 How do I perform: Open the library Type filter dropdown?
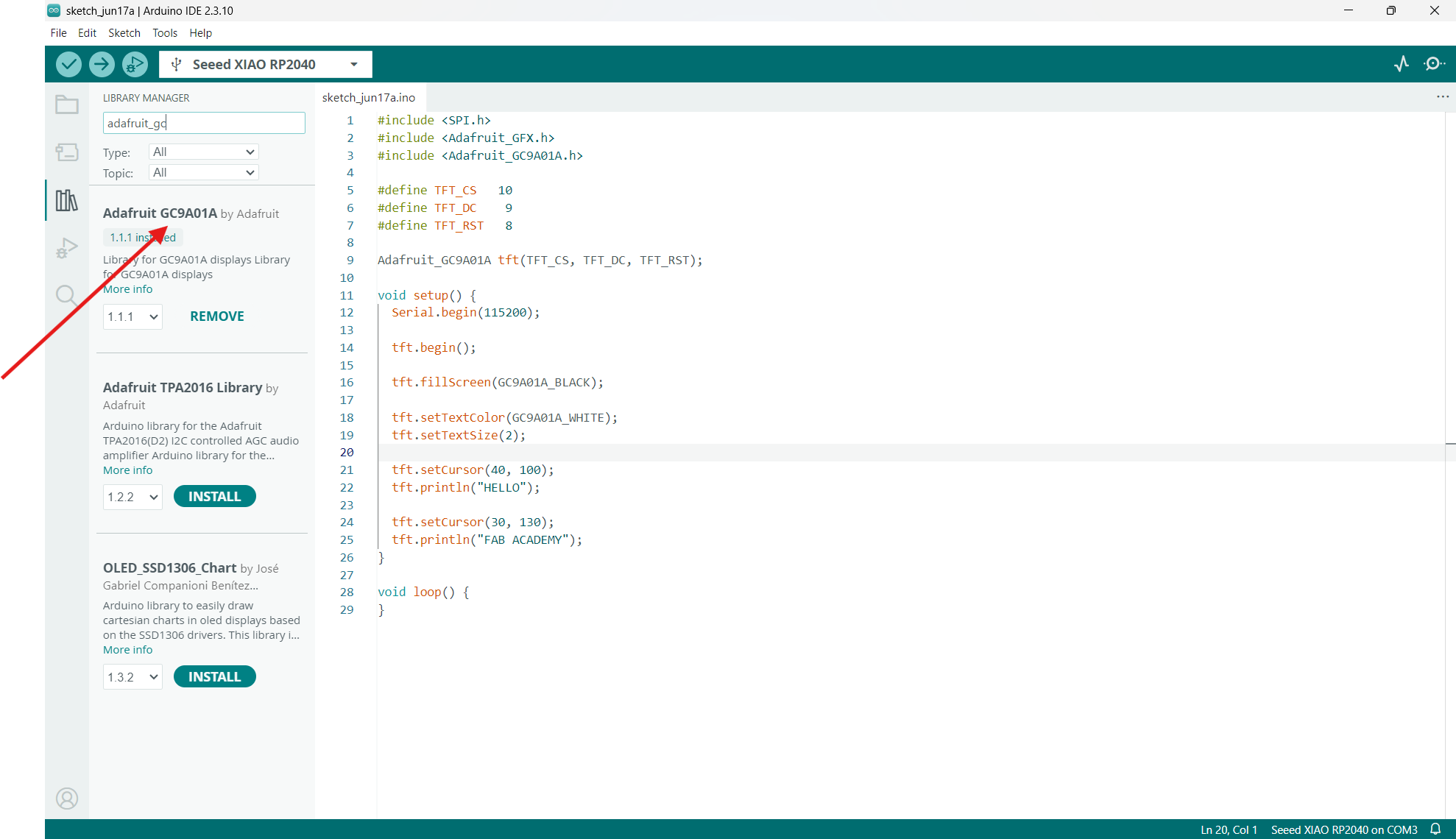click(x=204, y=152)
